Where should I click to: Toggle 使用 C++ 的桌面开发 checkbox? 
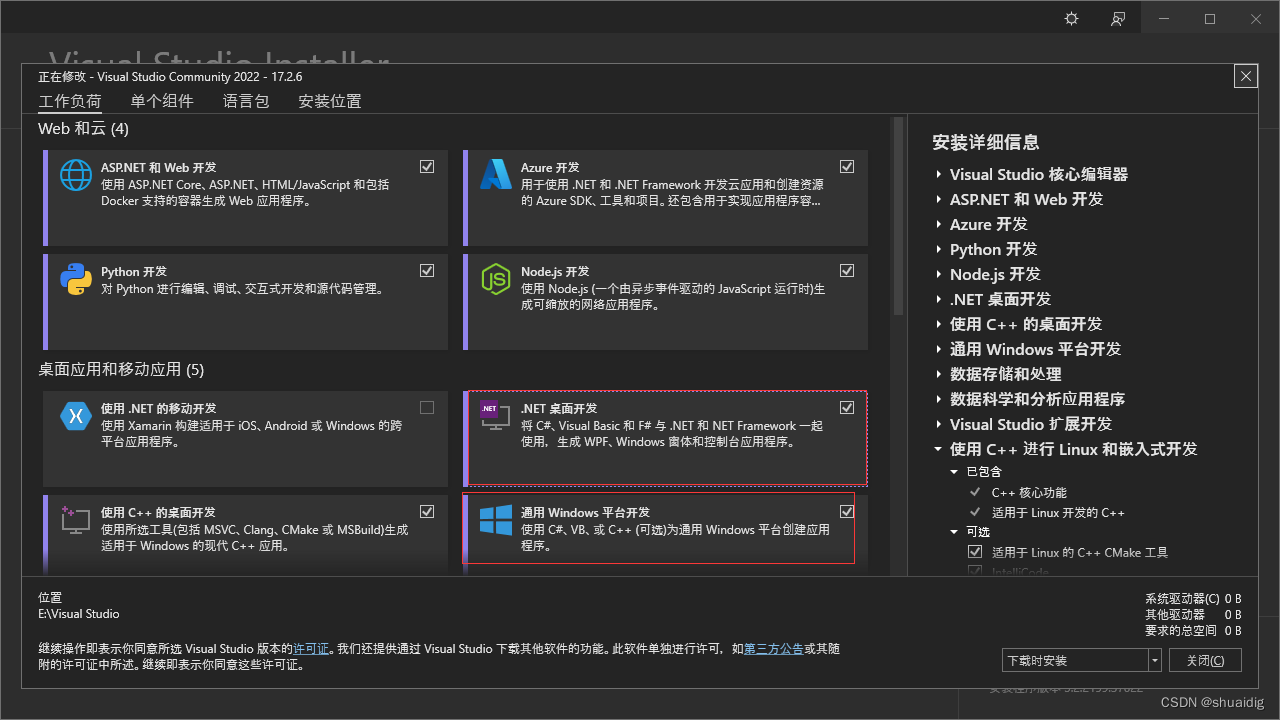point(427,511)
